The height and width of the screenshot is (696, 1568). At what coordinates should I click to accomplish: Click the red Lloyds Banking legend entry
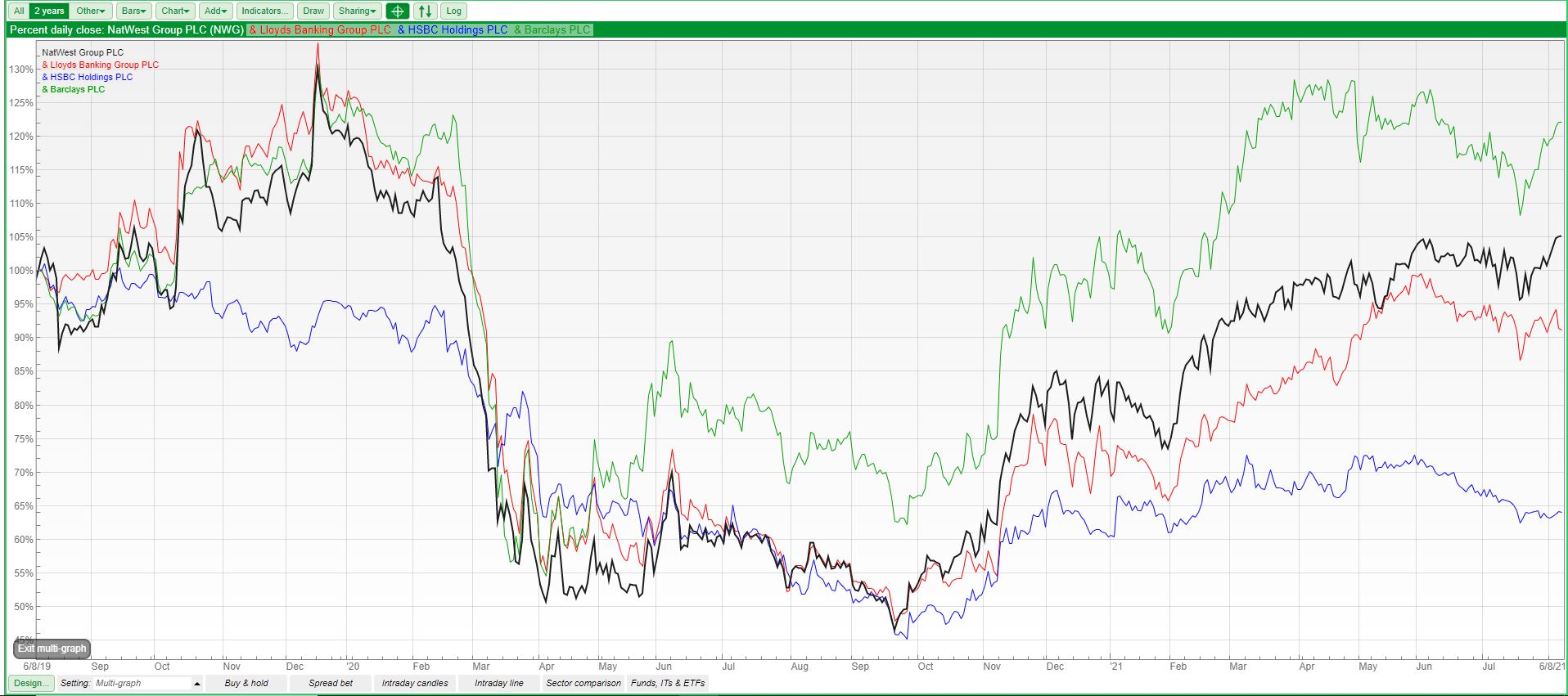pos(101,65)
